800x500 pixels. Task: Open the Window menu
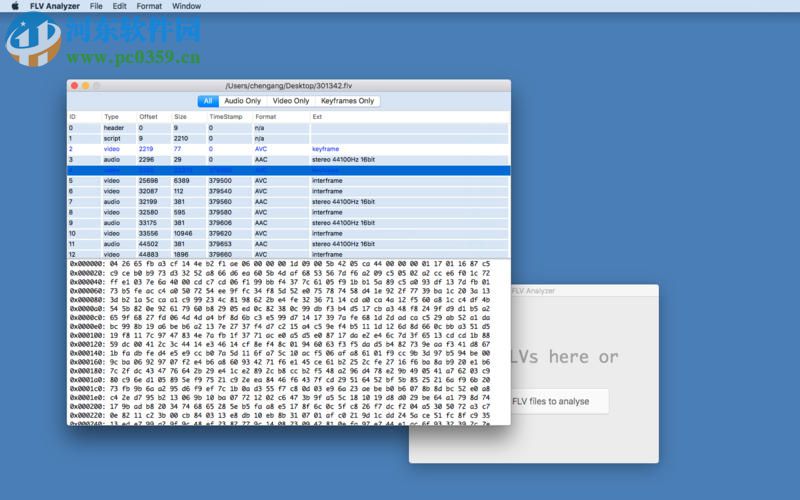[x=186, y=6]
